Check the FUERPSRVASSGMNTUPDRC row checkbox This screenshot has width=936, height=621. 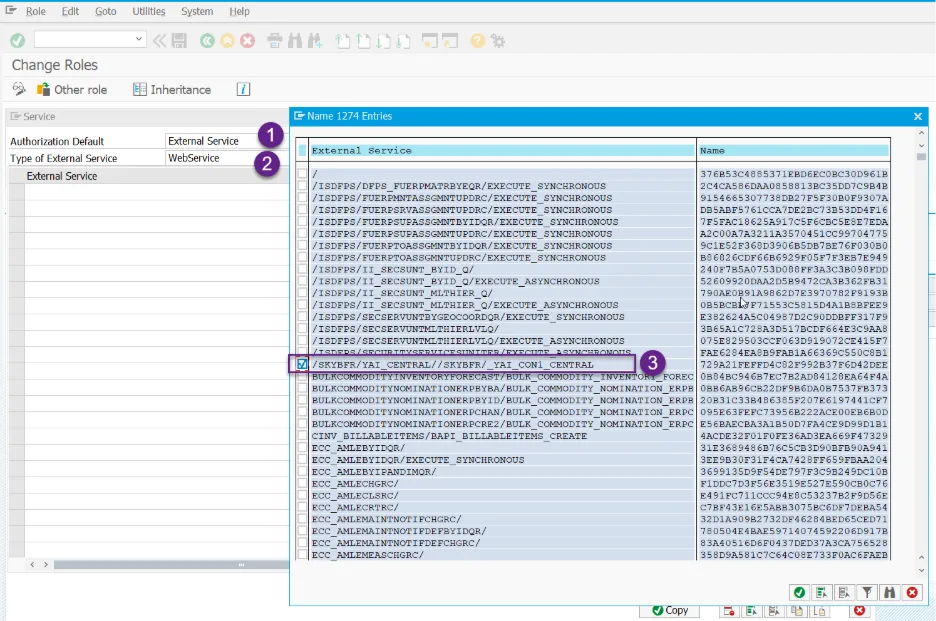pyautogui.click(x=302, y=210)
